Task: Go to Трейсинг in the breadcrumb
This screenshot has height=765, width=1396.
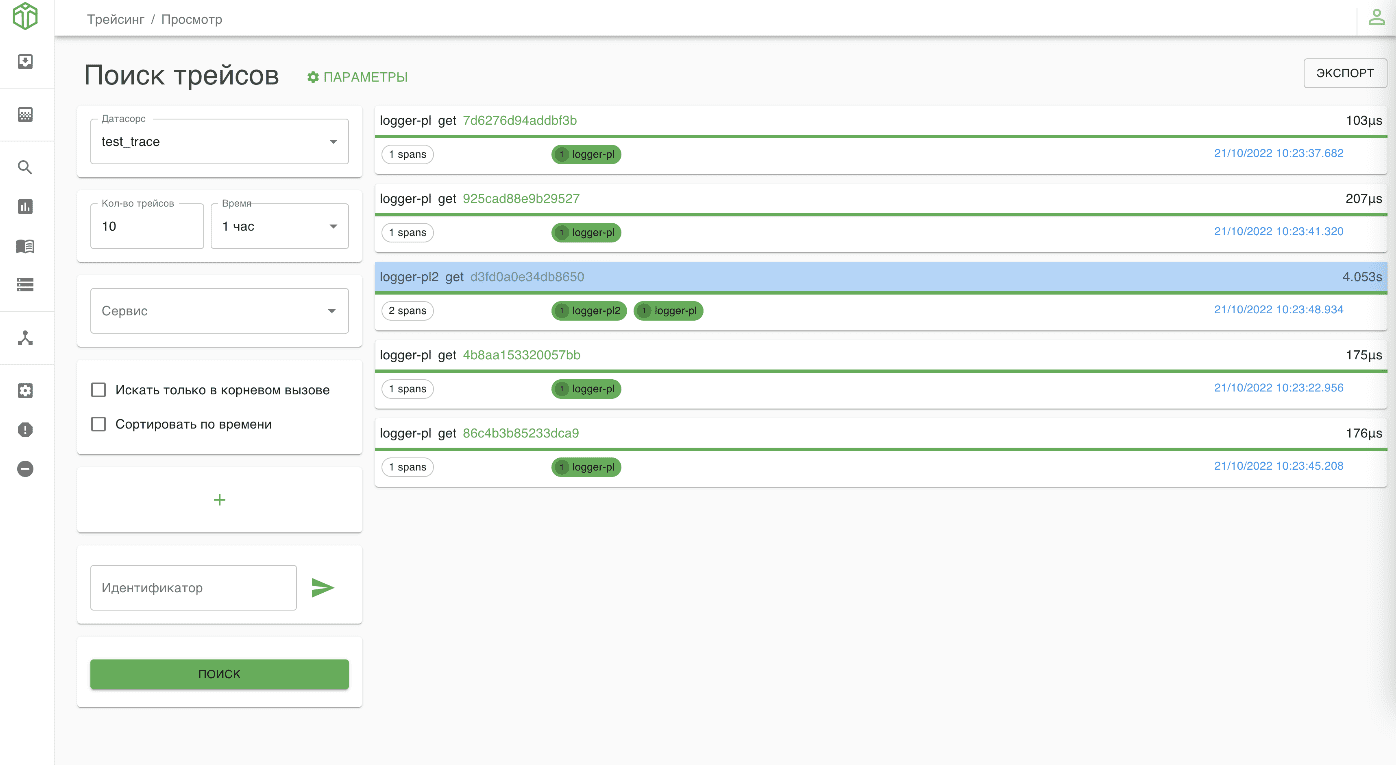Action: 115,19
